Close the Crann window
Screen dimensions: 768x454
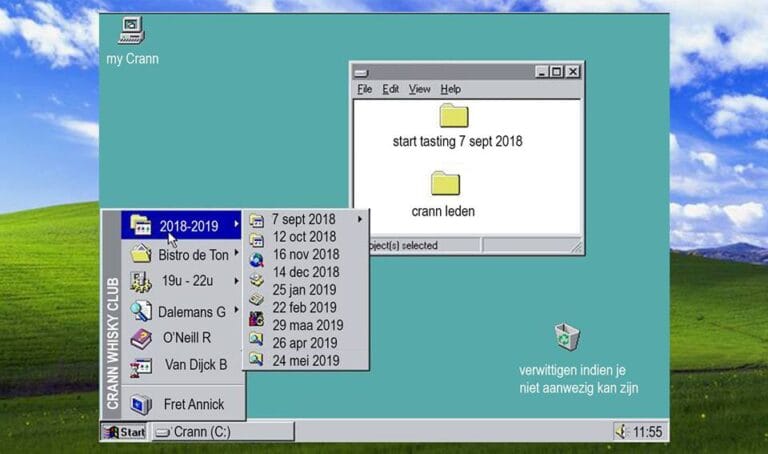pos(573,72)
